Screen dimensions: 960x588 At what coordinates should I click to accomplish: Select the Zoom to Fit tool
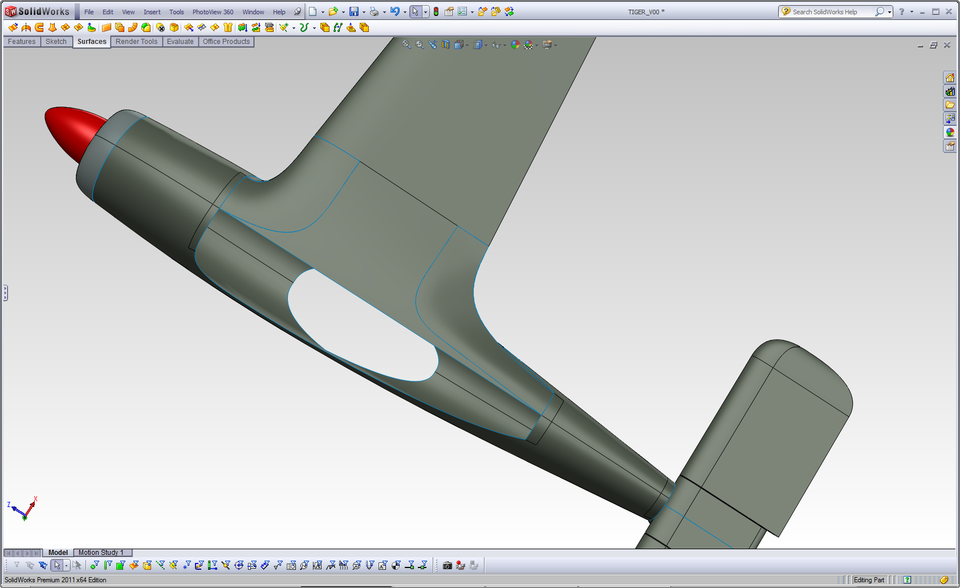click(406, 44)
